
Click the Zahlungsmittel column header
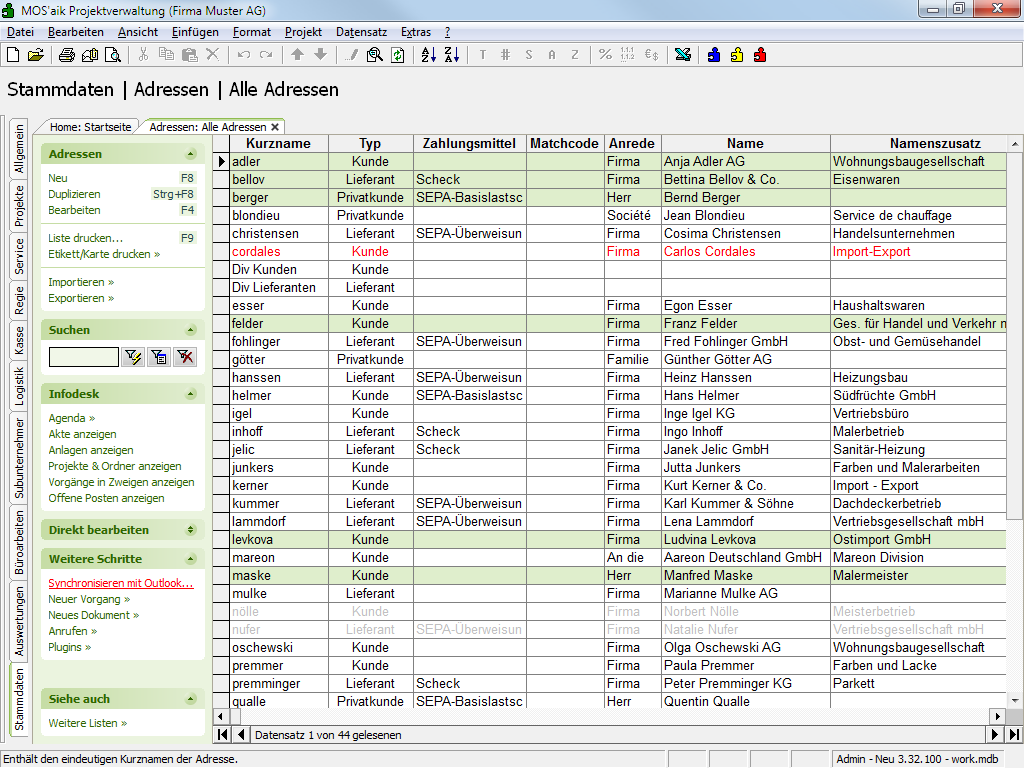click(x=469, y=144)
